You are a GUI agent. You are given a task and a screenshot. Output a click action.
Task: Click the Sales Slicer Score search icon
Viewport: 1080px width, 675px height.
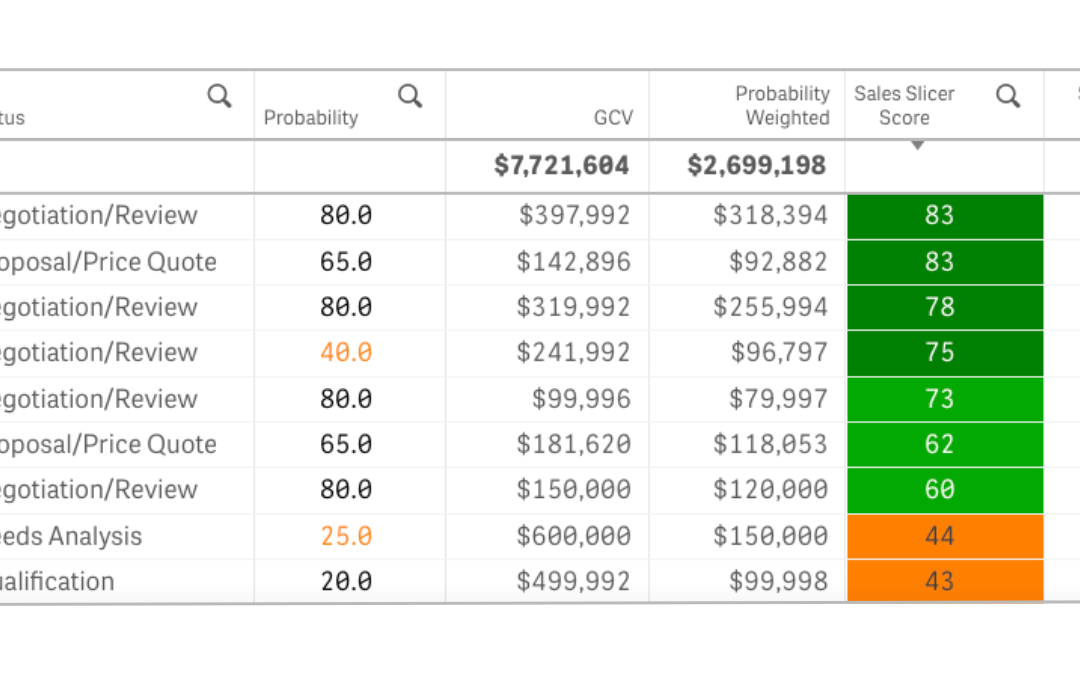[x=1008, y=96]
